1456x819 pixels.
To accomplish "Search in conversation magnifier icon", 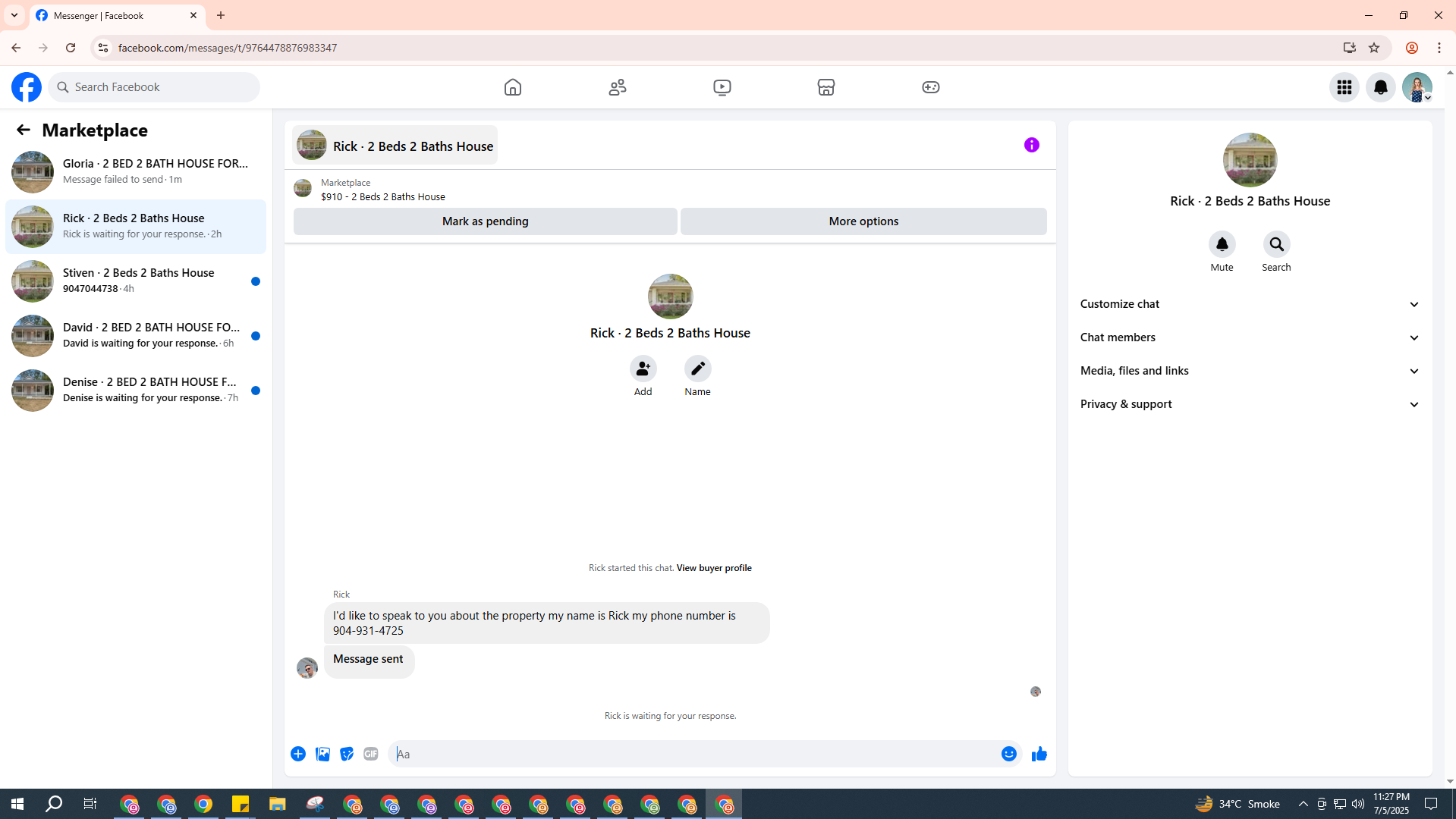I will pos(1276,244).
